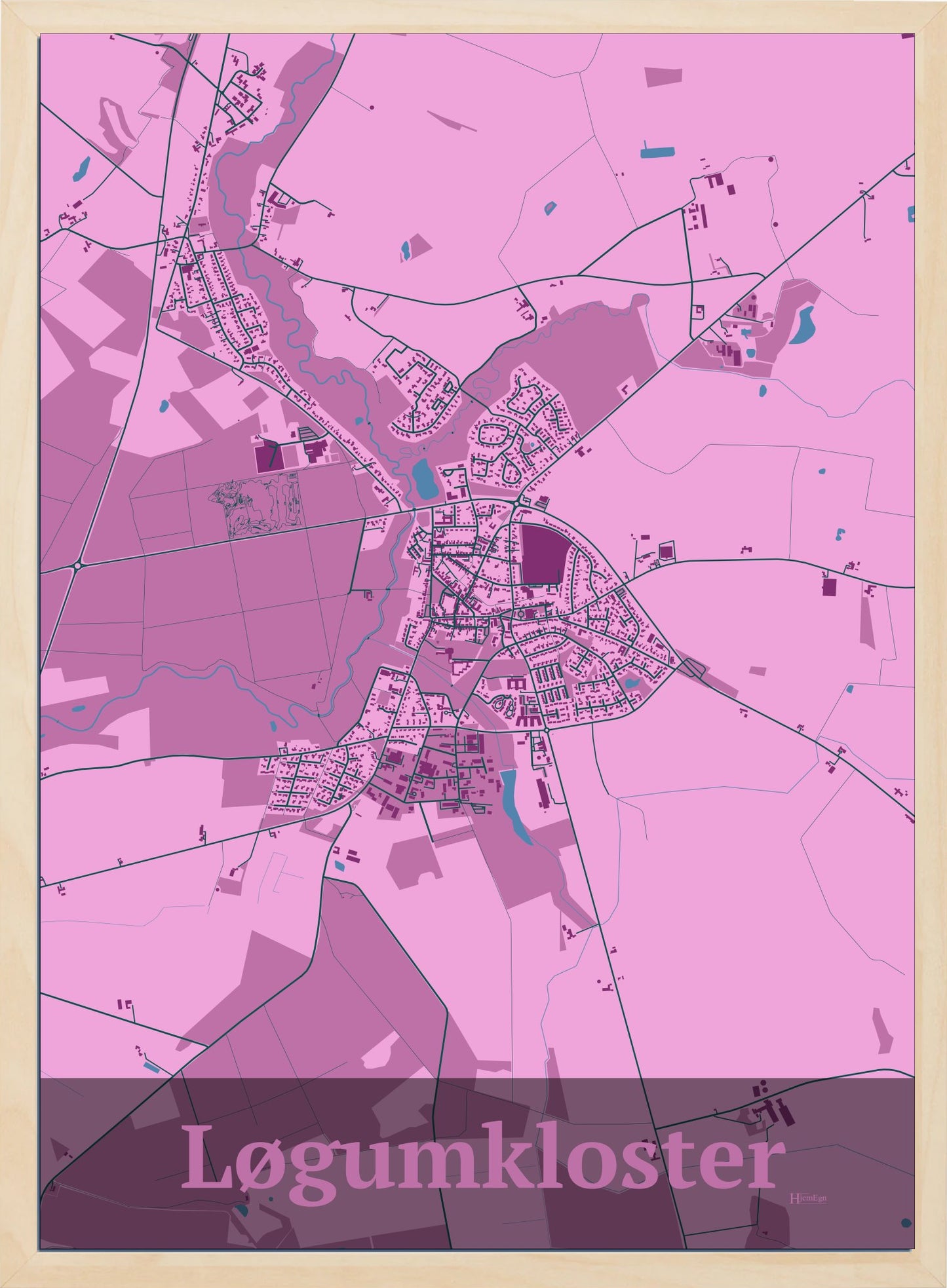
Task: Select the large dark buildings in west industrial area
Action: pyautogui.click(x=266, y=456)
